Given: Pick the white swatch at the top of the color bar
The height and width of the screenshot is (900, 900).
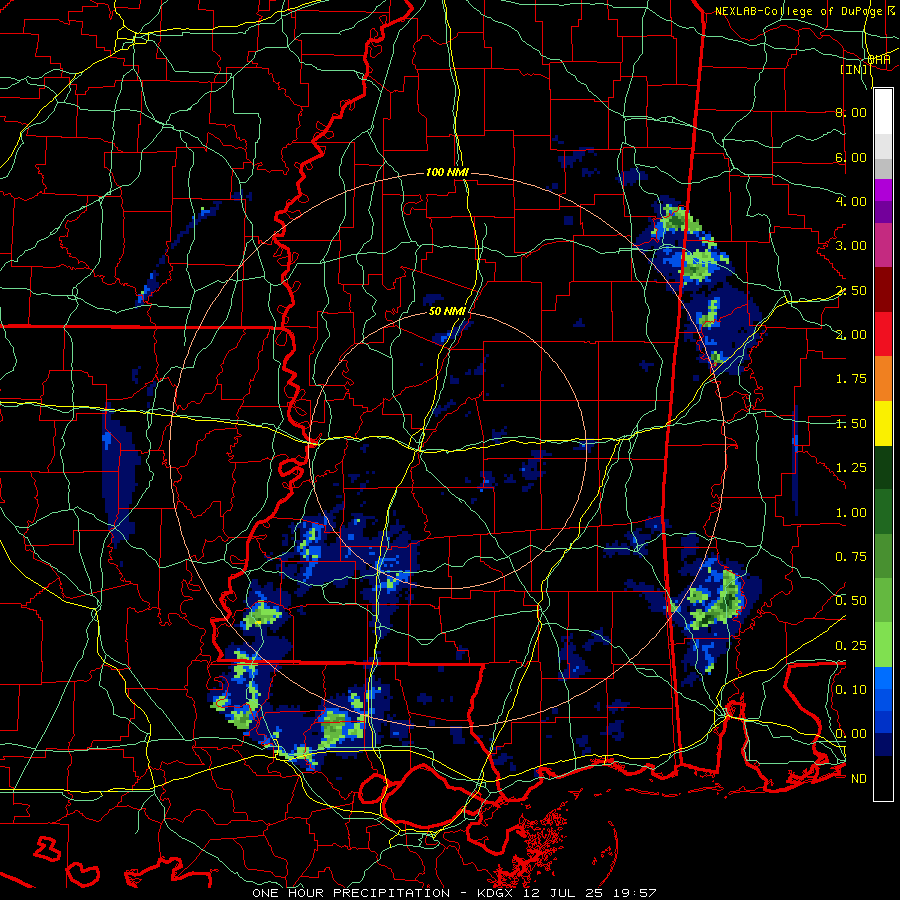Looking at the screenshot, I should tap(883, 112).
